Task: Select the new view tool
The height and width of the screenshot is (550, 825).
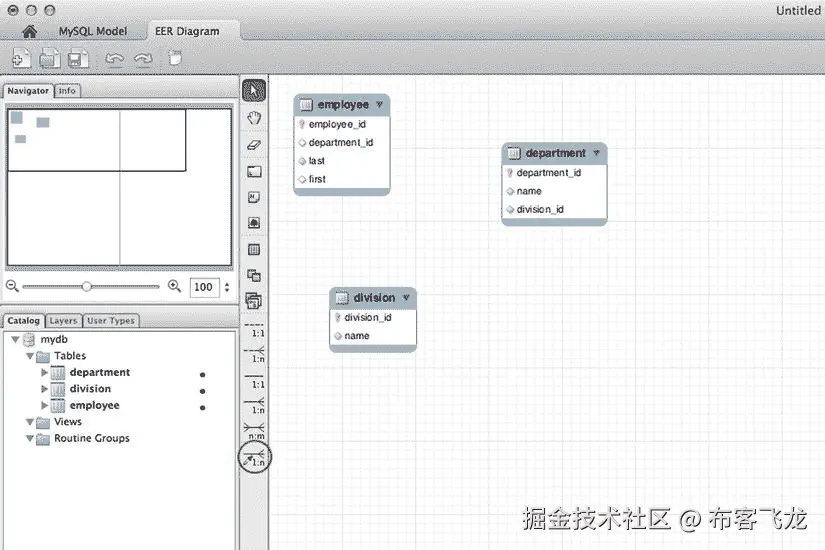Action: tap(254, 275)
